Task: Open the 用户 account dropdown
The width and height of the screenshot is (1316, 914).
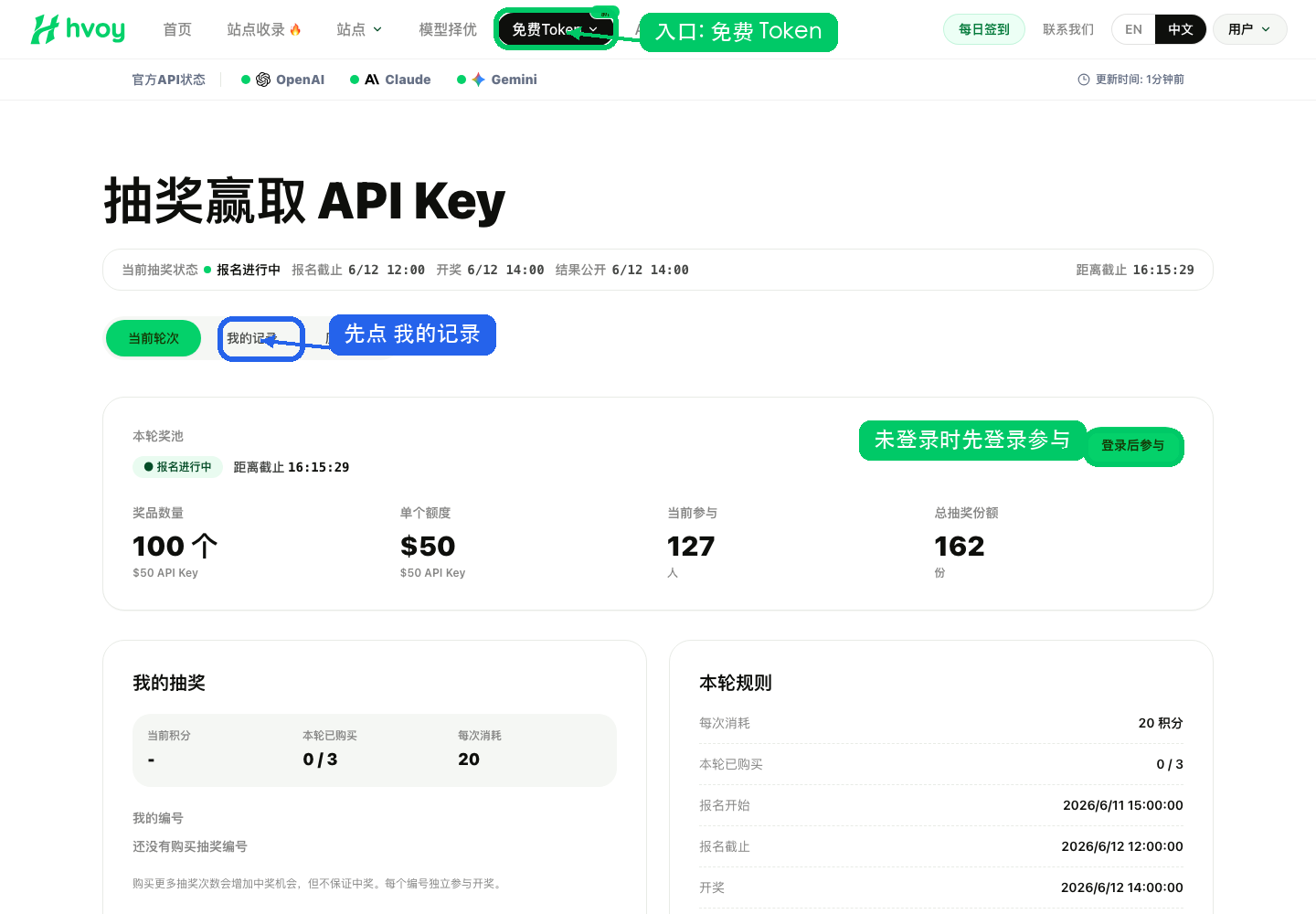Action: [1249, 29]
